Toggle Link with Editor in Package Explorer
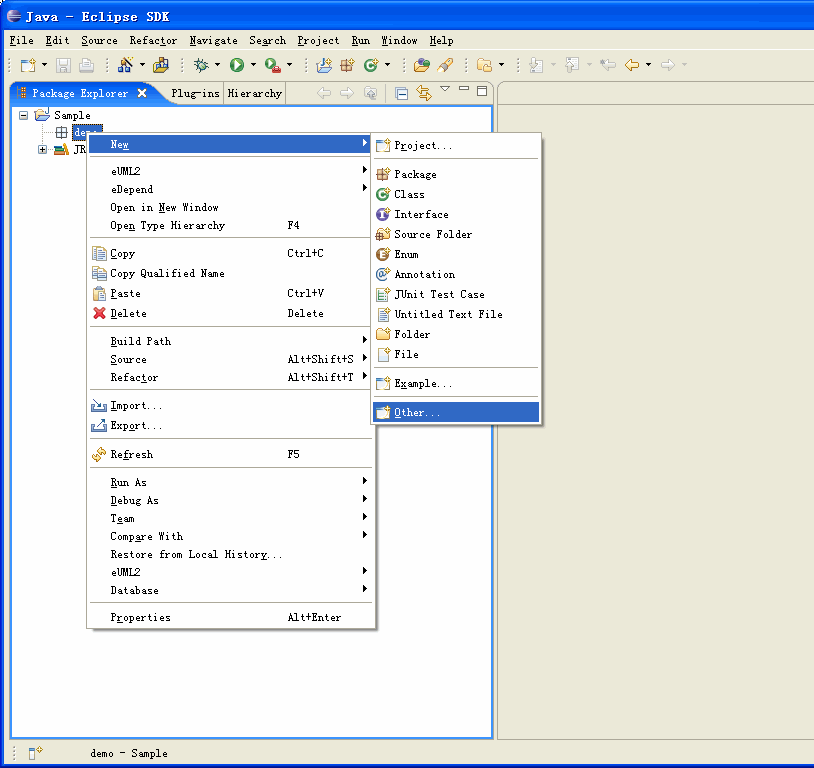Screen dimensions: 814x768 pos(424,93)
